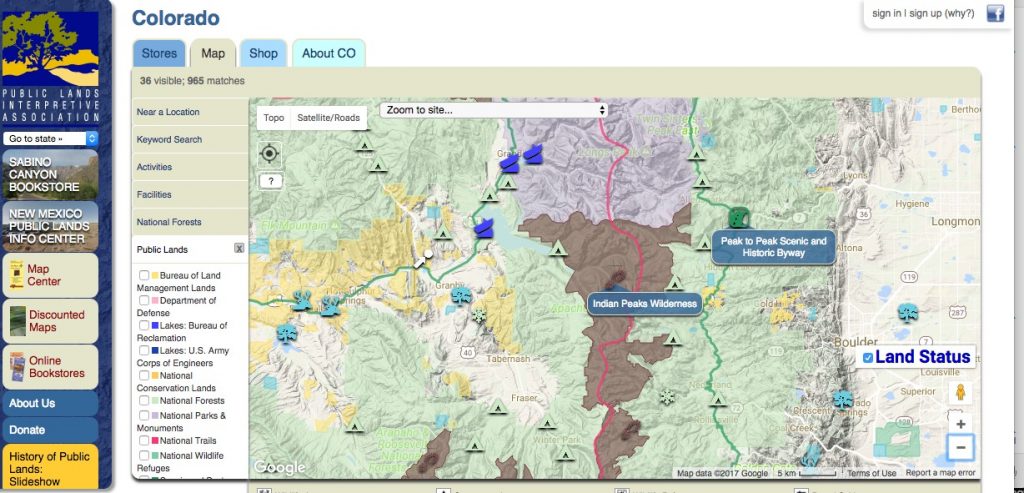
Task: Click the National Parks purple legend swatch
Action: point(155,416)
